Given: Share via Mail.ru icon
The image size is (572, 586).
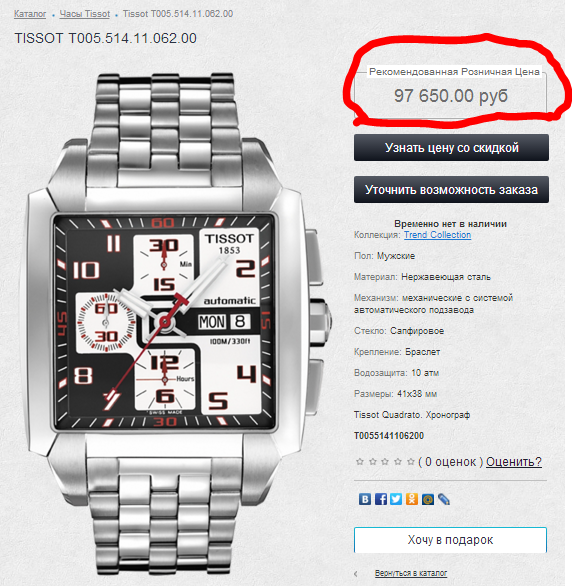Looking at the screenshot, I should pyautogui.click(x=428, y=499).
